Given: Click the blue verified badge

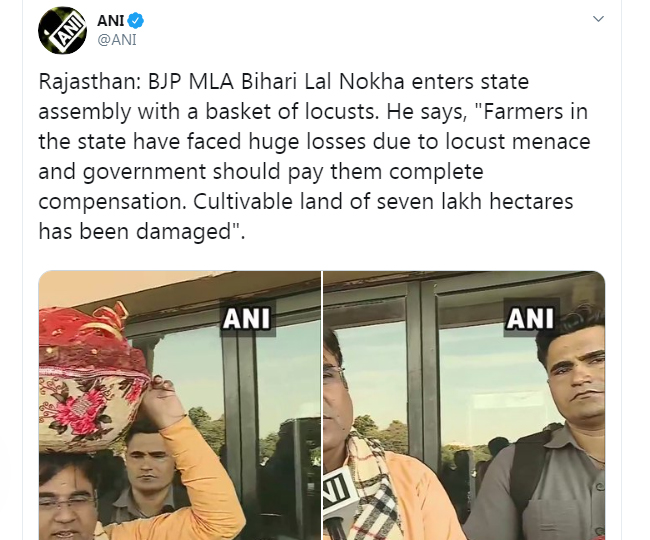Looking at the screenshot, I should (136, 20).
